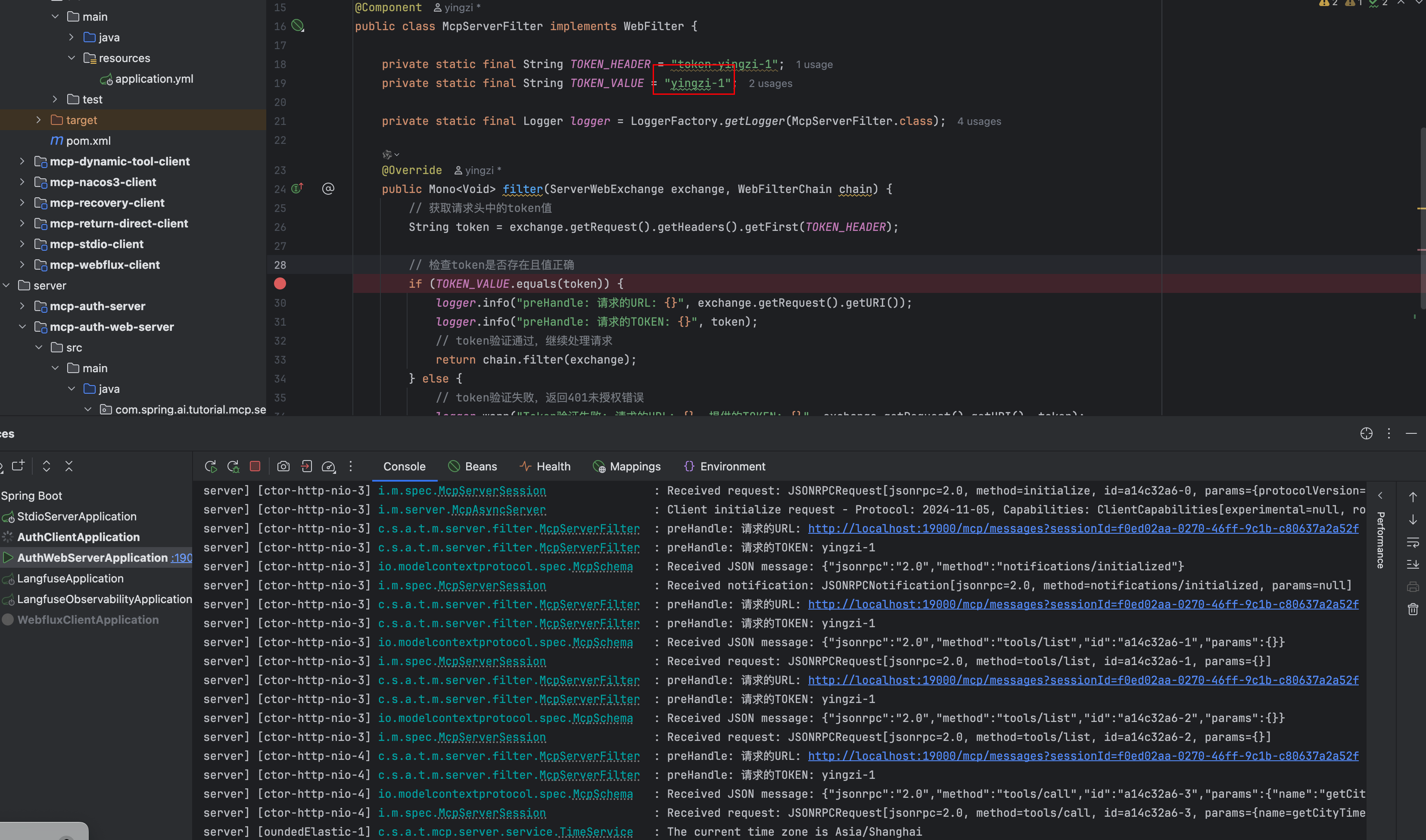Expand the Performance side panel chevron
This screenshot has height=840, width=1426.
(1380, 495)
